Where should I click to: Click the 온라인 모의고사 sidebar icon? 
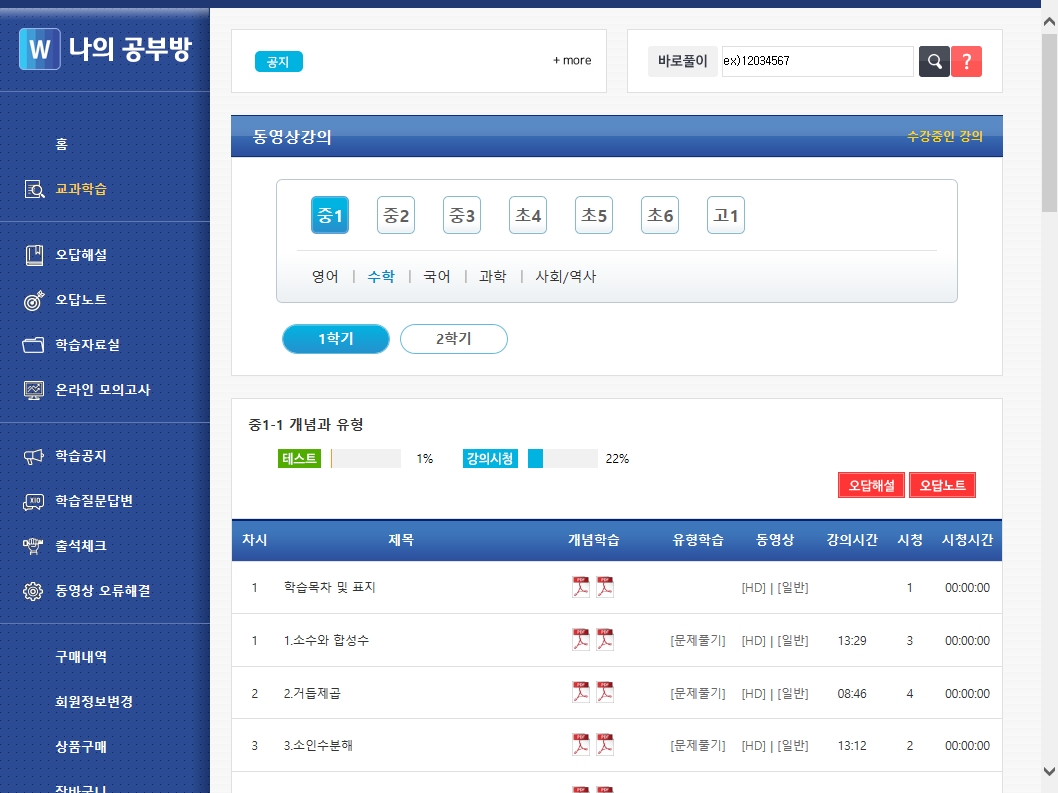tap(35, 390)
